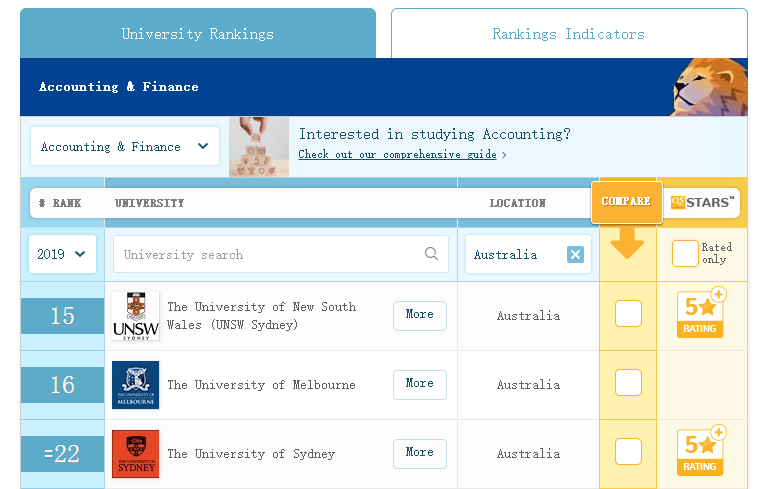Open The University of Melbourne link
Viewport: 770px width, 489px height.
[261, 385]
